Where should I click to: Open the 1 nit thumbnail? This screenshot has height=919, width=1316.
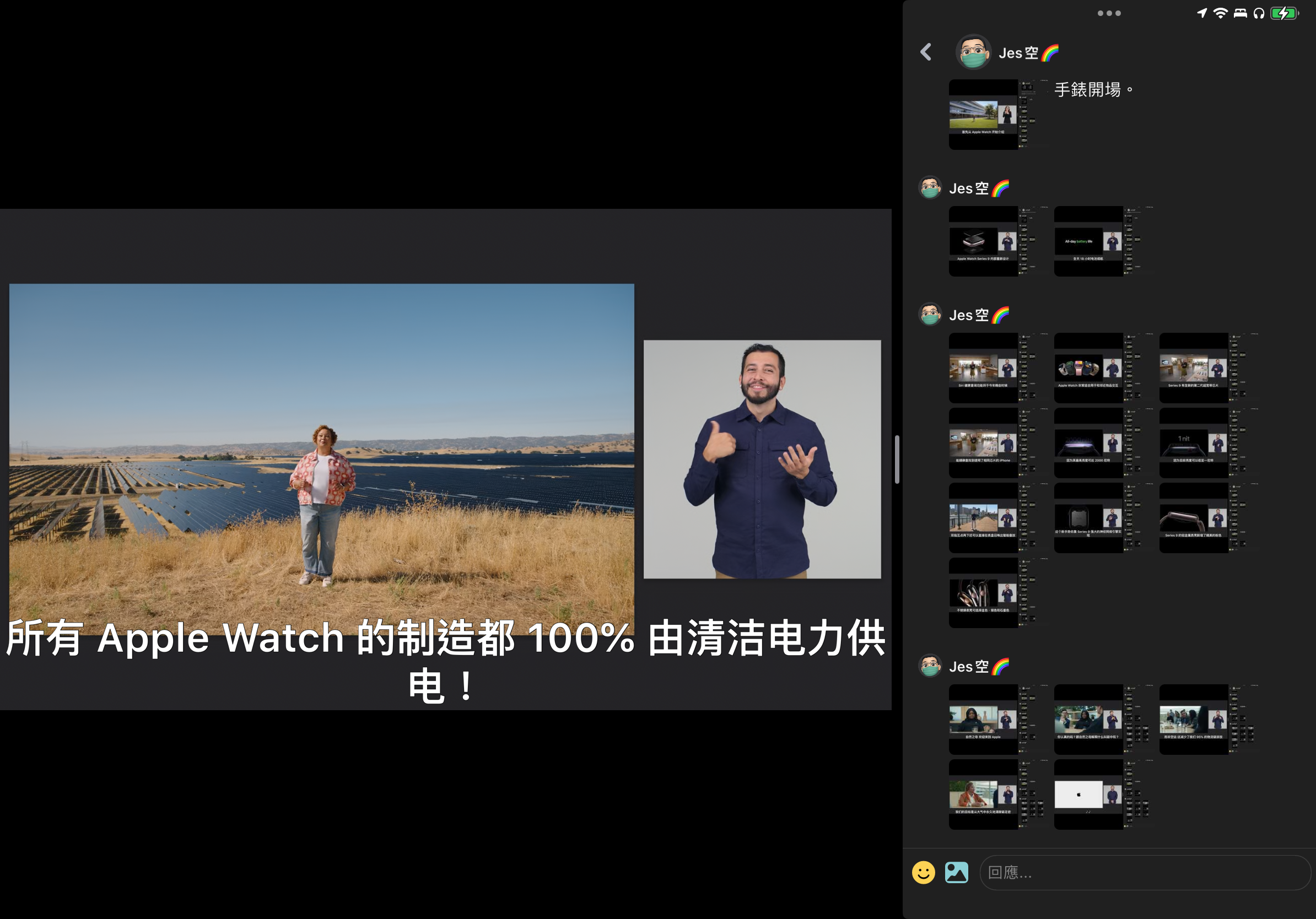coord(1210,443)
